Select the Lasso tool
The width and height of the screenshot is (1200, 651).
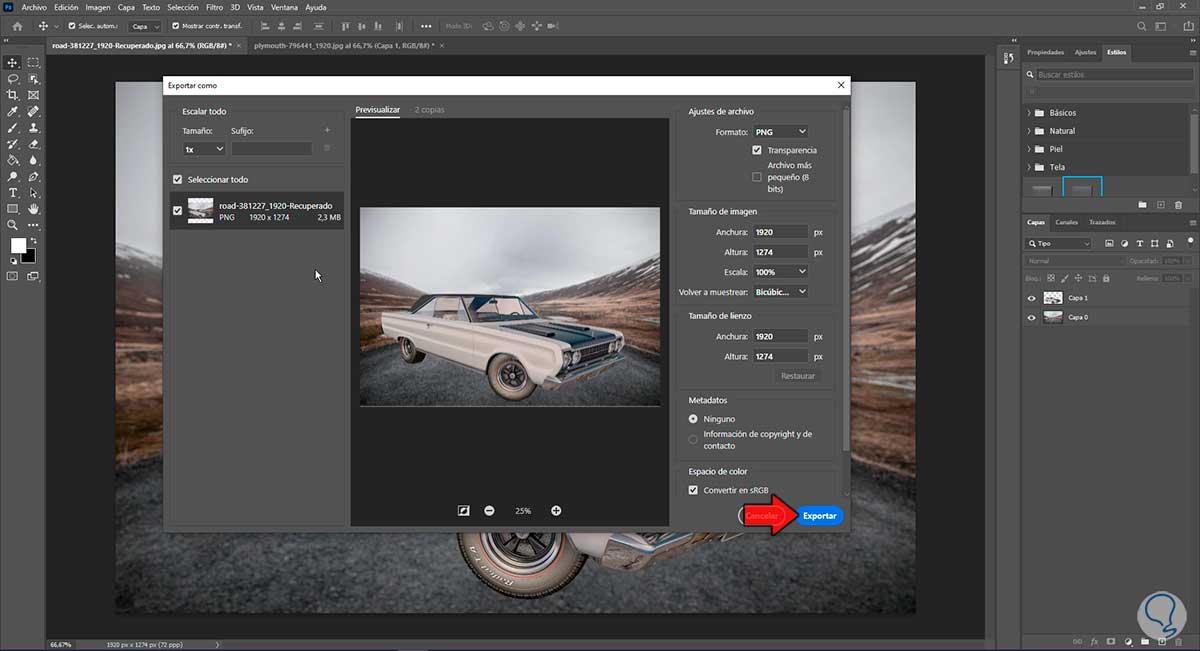click(x=13, y=79)
